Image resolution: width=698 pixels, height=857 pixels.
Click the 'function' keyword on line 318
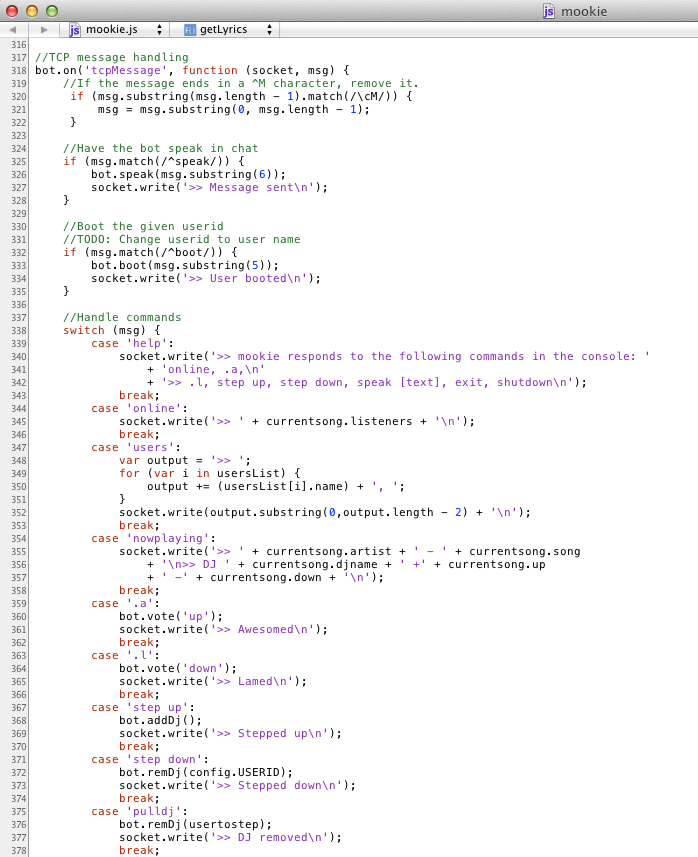210,71
